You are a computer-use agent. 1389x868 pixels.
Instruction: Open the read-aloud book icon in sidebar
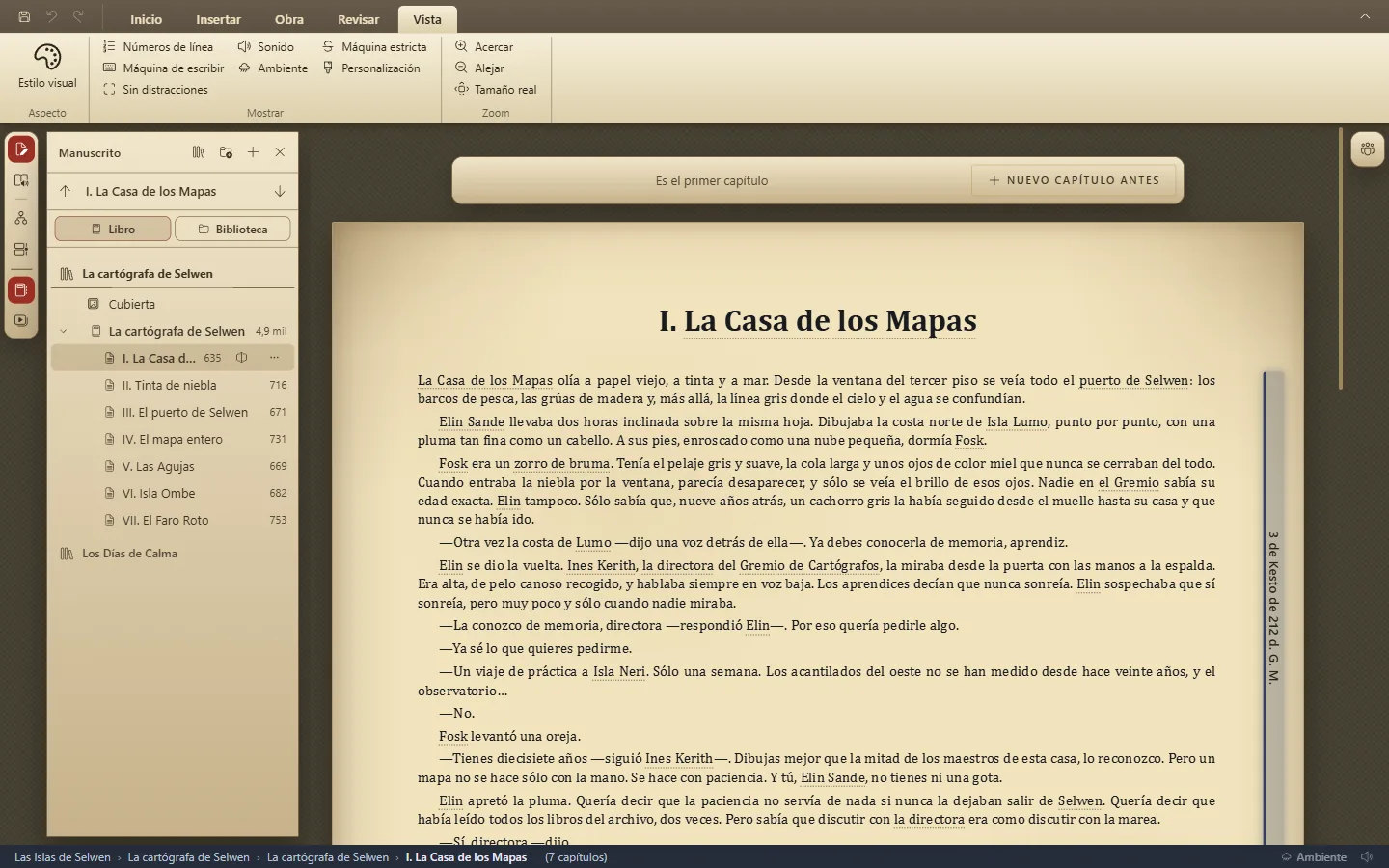tap(21, 180)
